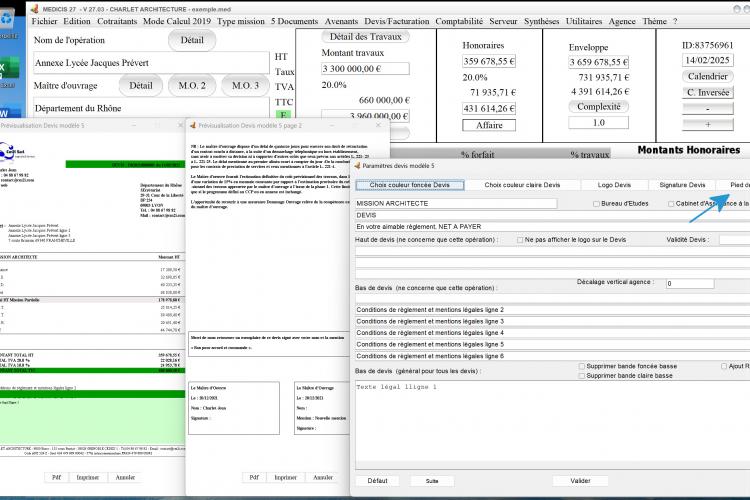
Task: Edit the operation name field Annexe Lycée Jacques Prévert
Action: 152,63
